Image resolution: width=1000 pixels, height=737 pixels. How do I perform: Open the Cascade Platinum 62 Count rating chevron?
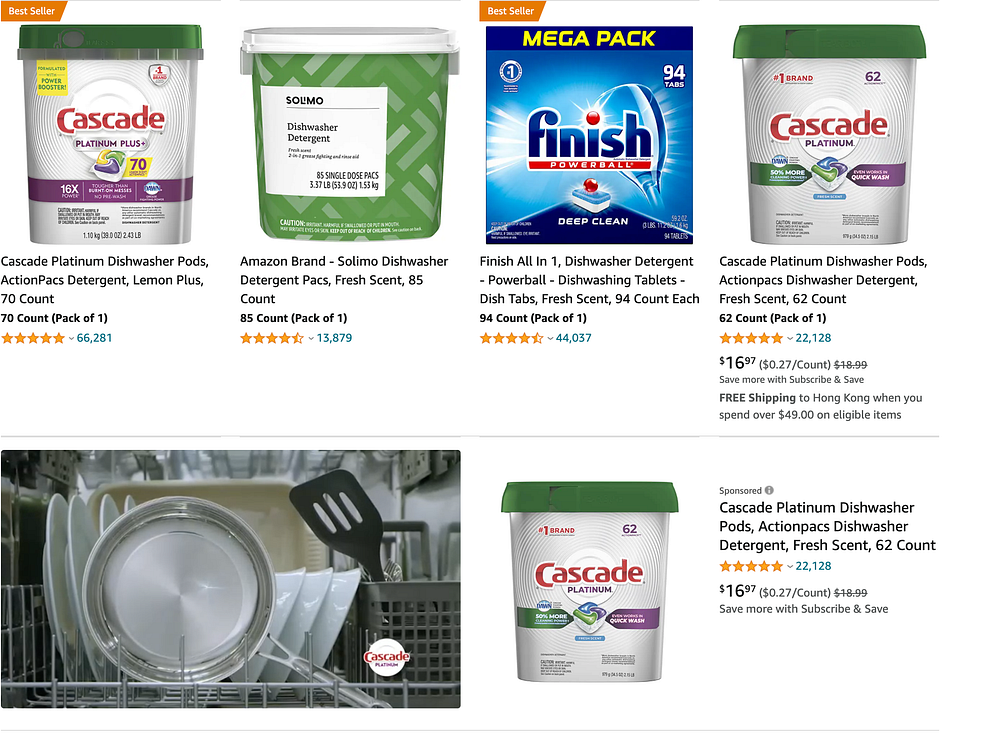tap(790, 339)
